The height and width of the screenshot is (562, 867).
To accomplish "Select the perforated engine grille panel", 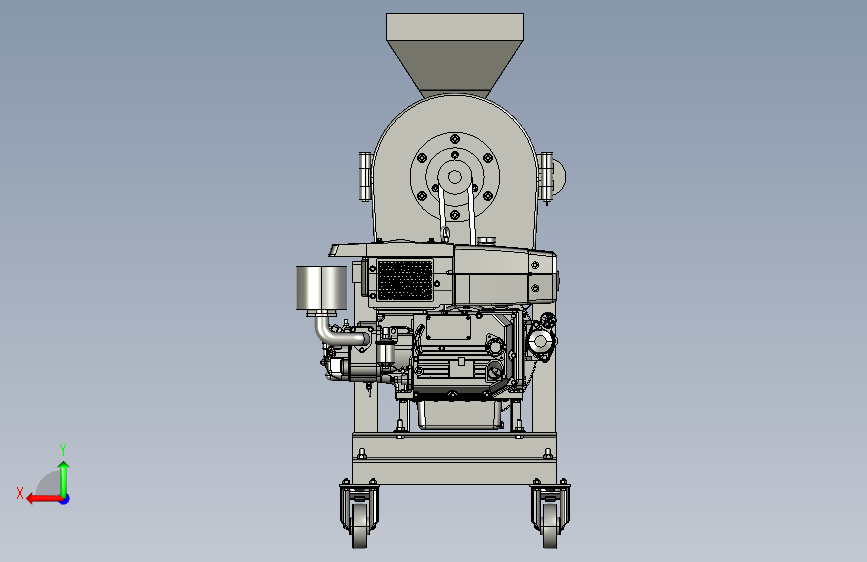I will pyautogui.click(x=405, y=280).
